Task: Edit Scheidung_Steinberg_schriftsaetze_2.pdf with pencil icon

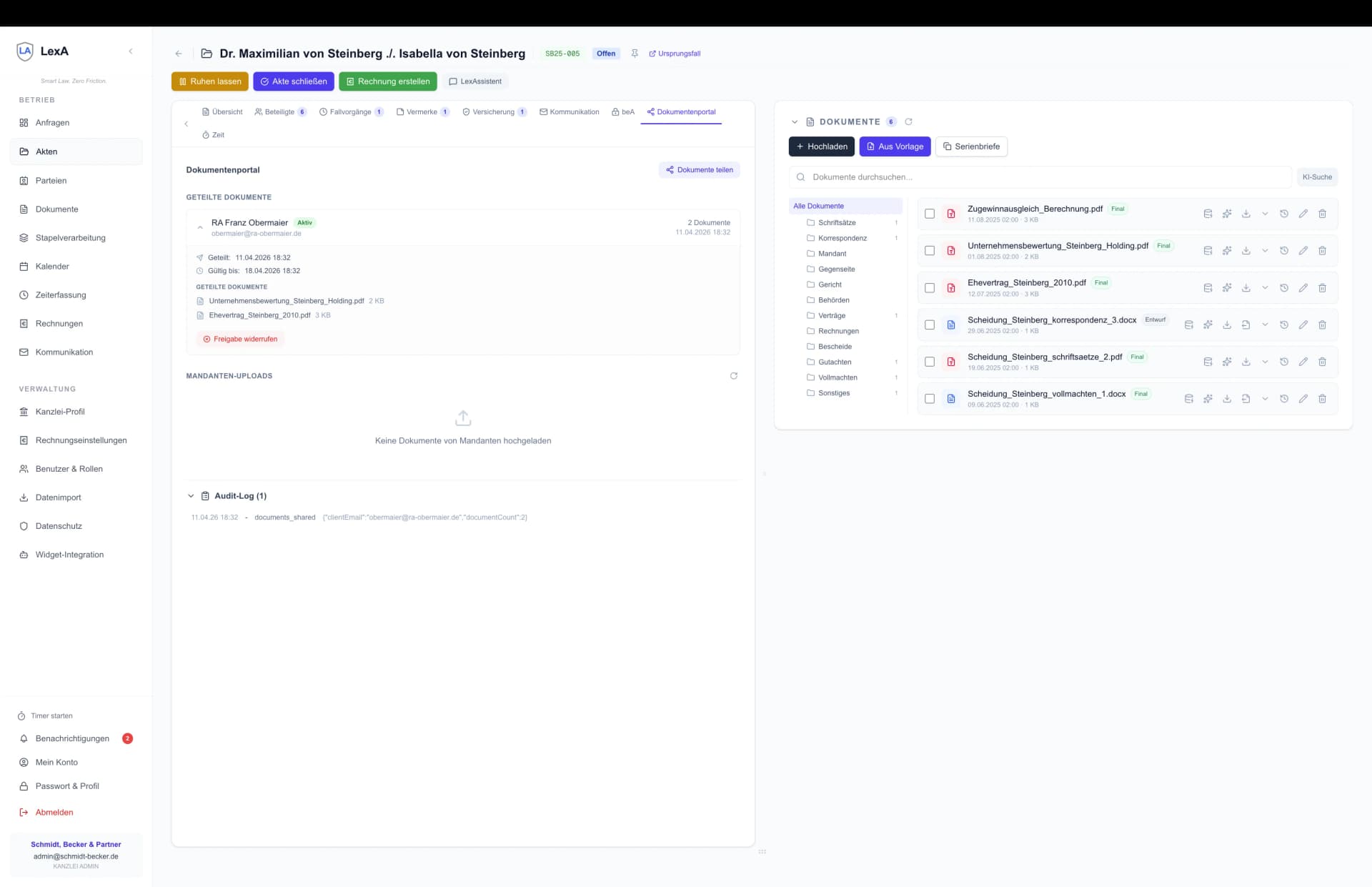Action: (1303, 362)
